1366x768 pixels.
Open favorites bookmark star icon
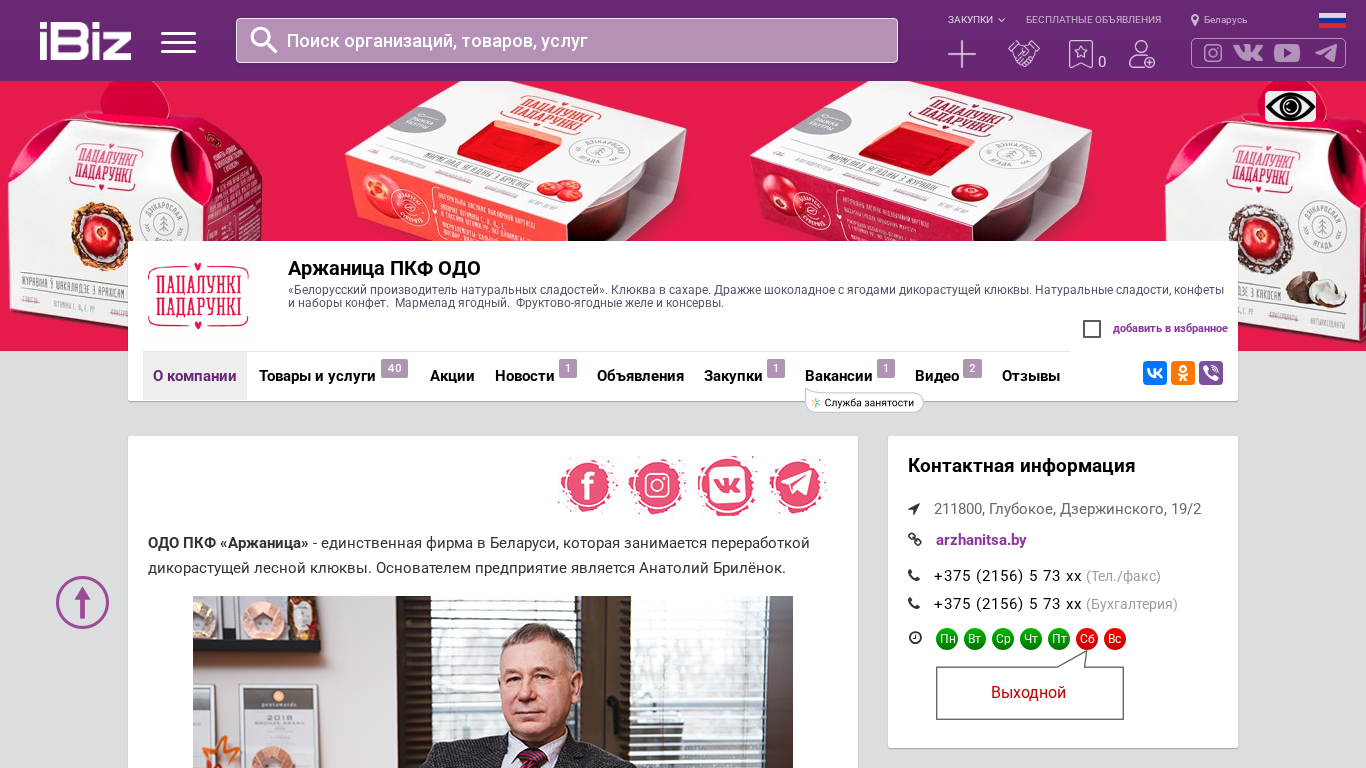point(1081,54)
